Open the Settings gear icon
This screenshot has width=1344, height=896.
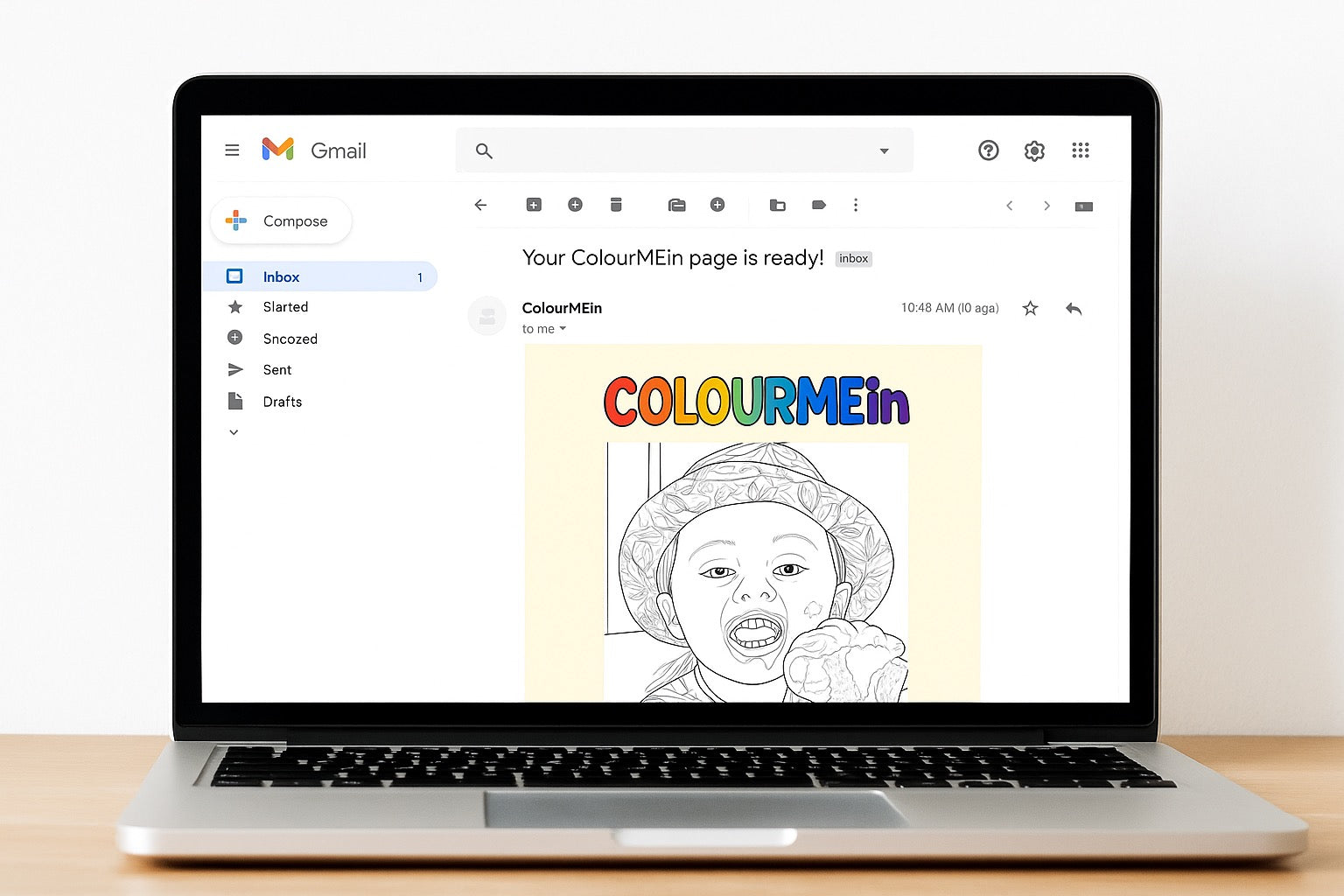click(x=1034, y=150)
